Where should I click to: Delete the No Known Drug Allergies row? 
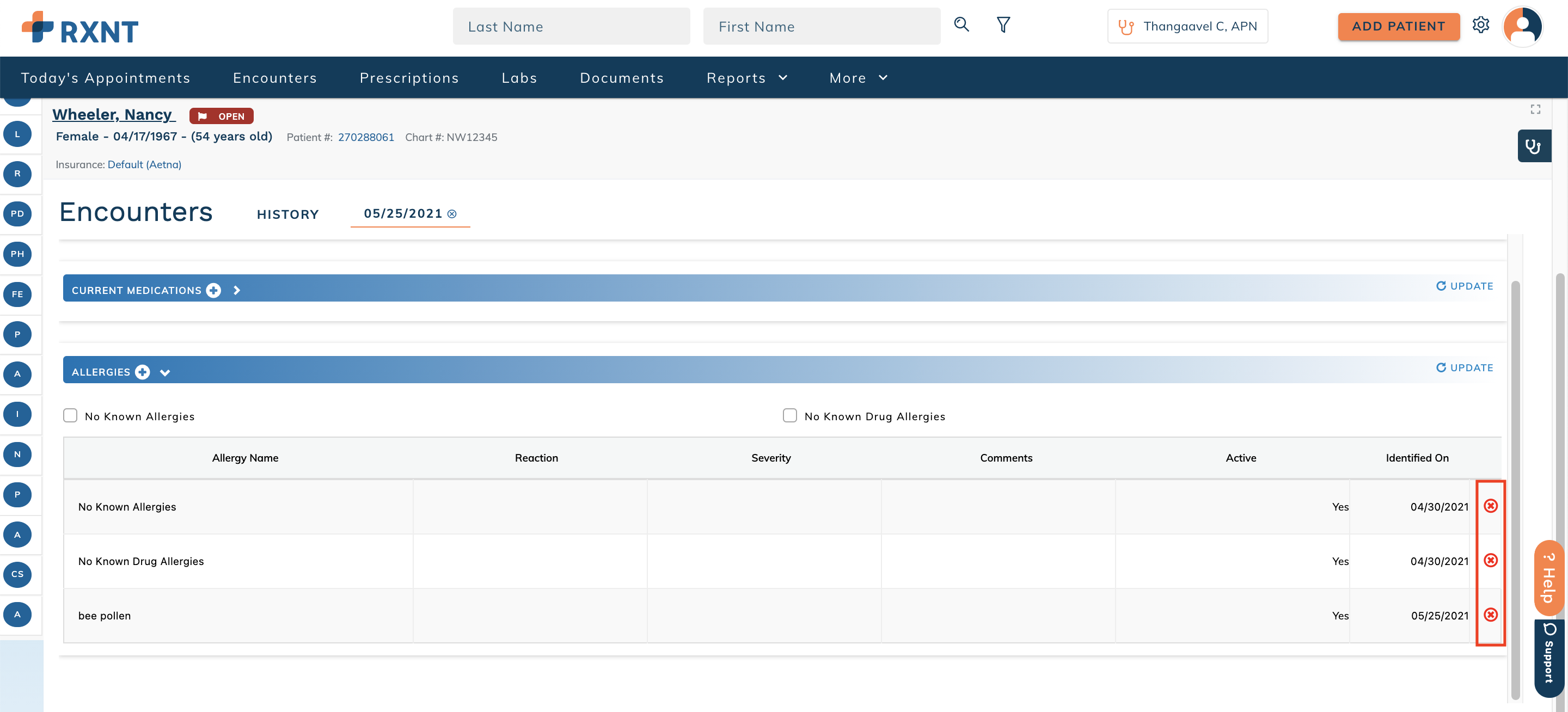pos(1490,560)
